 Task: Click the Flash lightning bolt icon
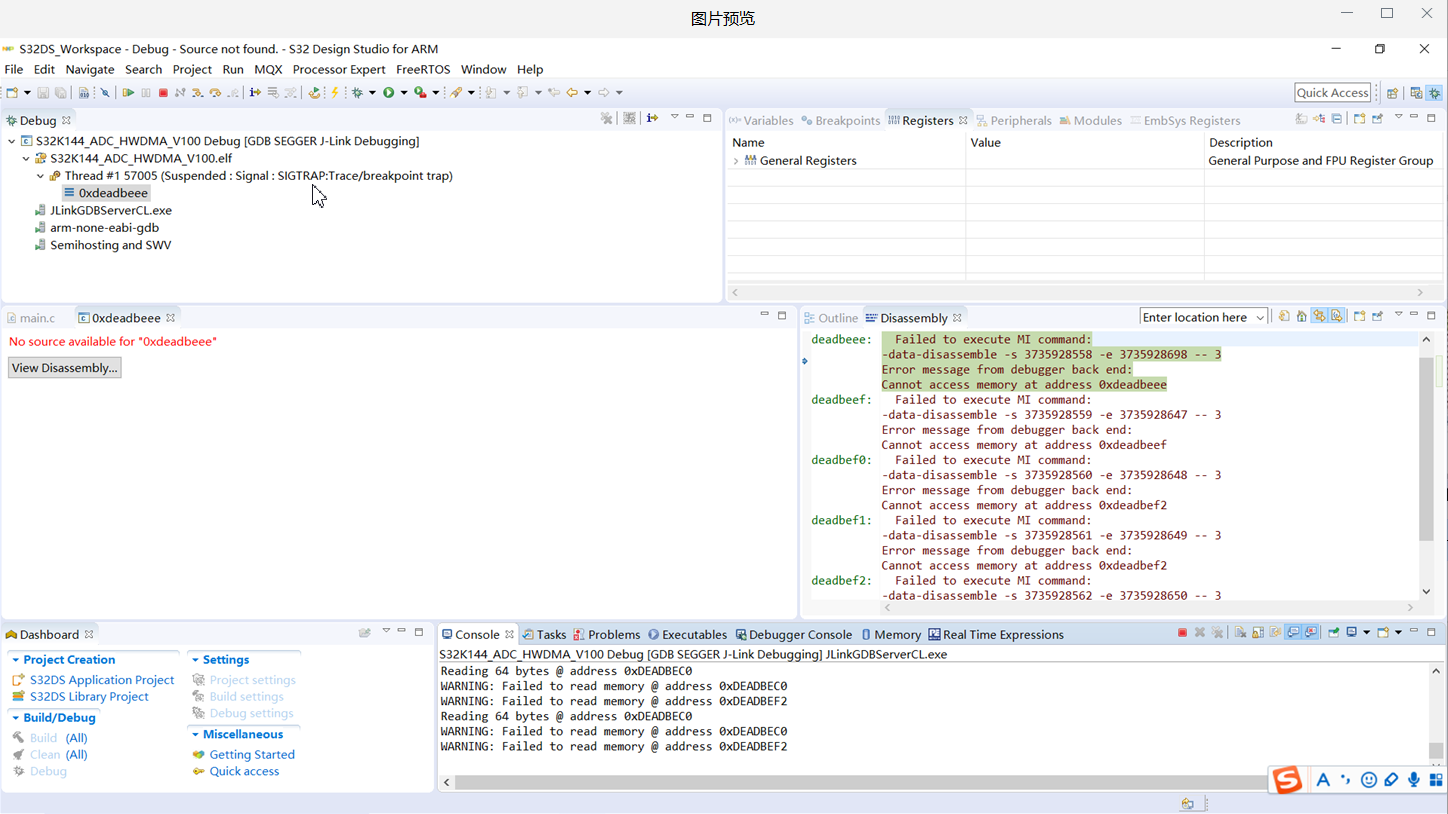click(335, 93)
